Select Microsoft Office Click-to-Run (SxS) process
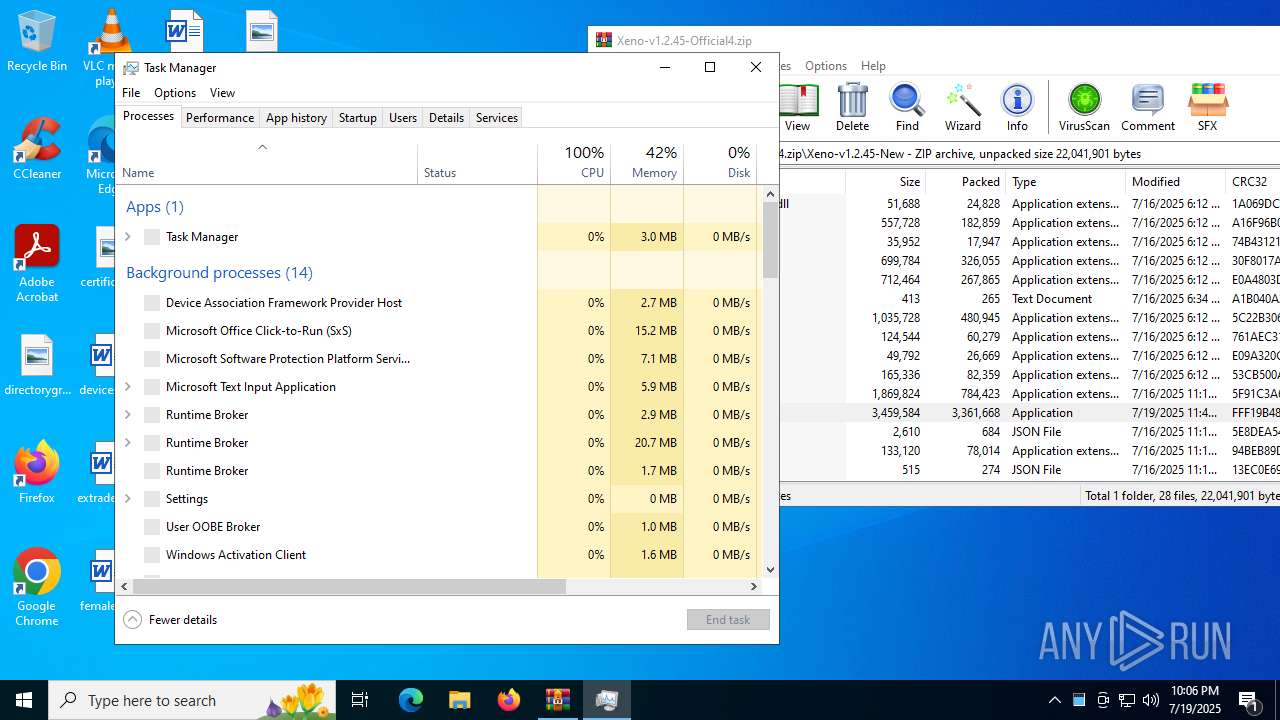Image resolution: width=1280 pixels, height=720 pixels. (x=437, y=331)
